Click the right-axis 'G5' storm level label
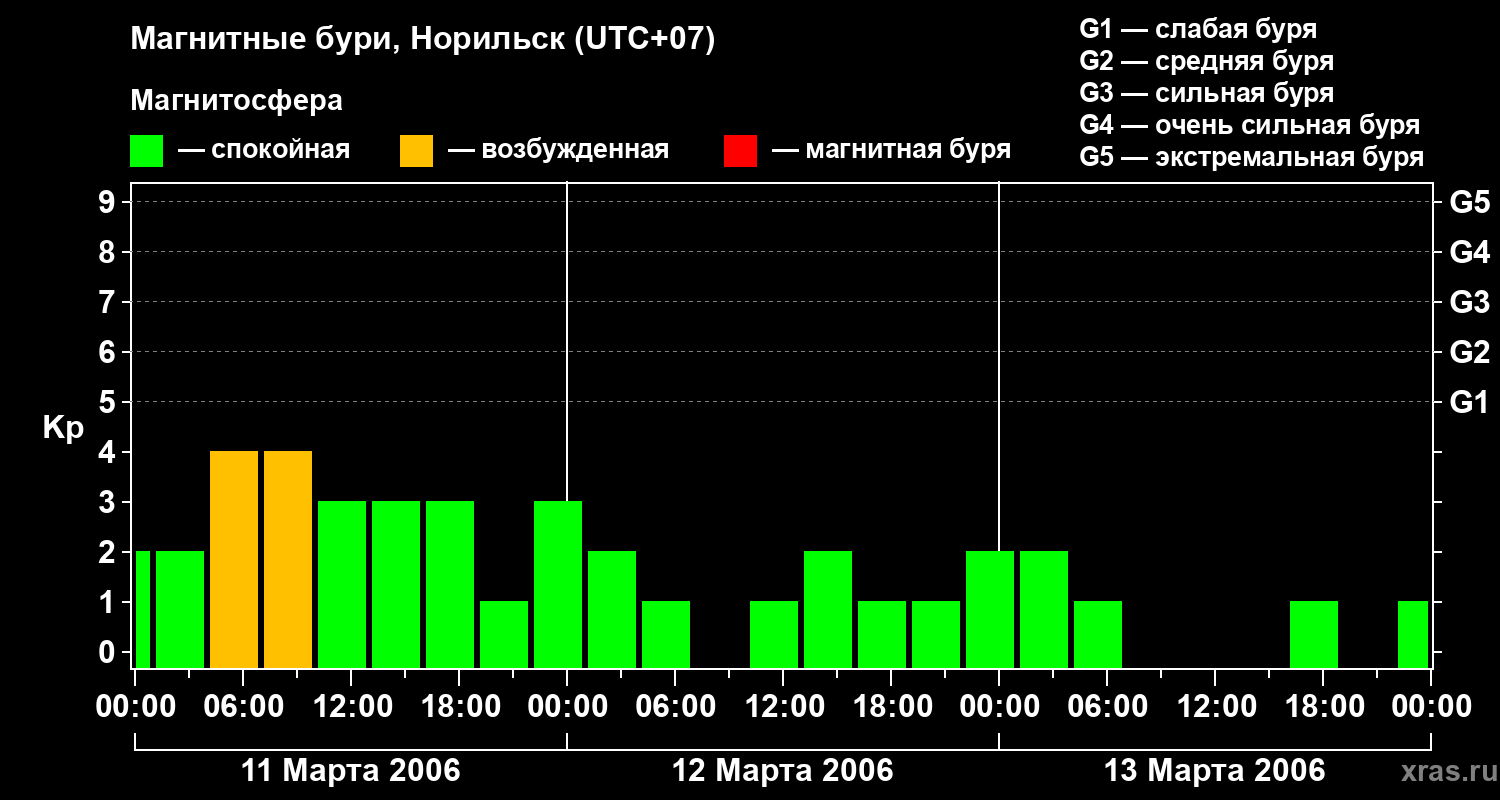 click(1469, 202)
